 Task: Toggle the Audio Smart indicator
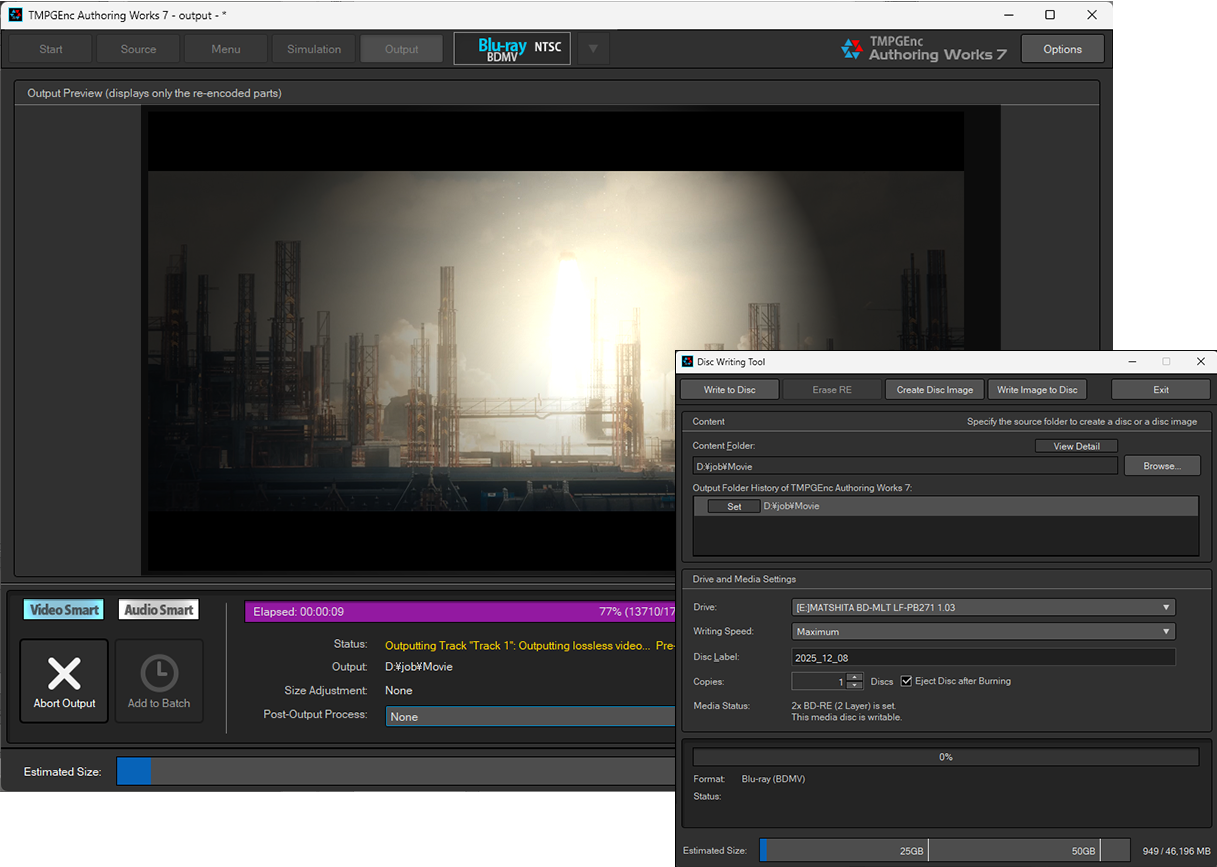pos(159,610)
